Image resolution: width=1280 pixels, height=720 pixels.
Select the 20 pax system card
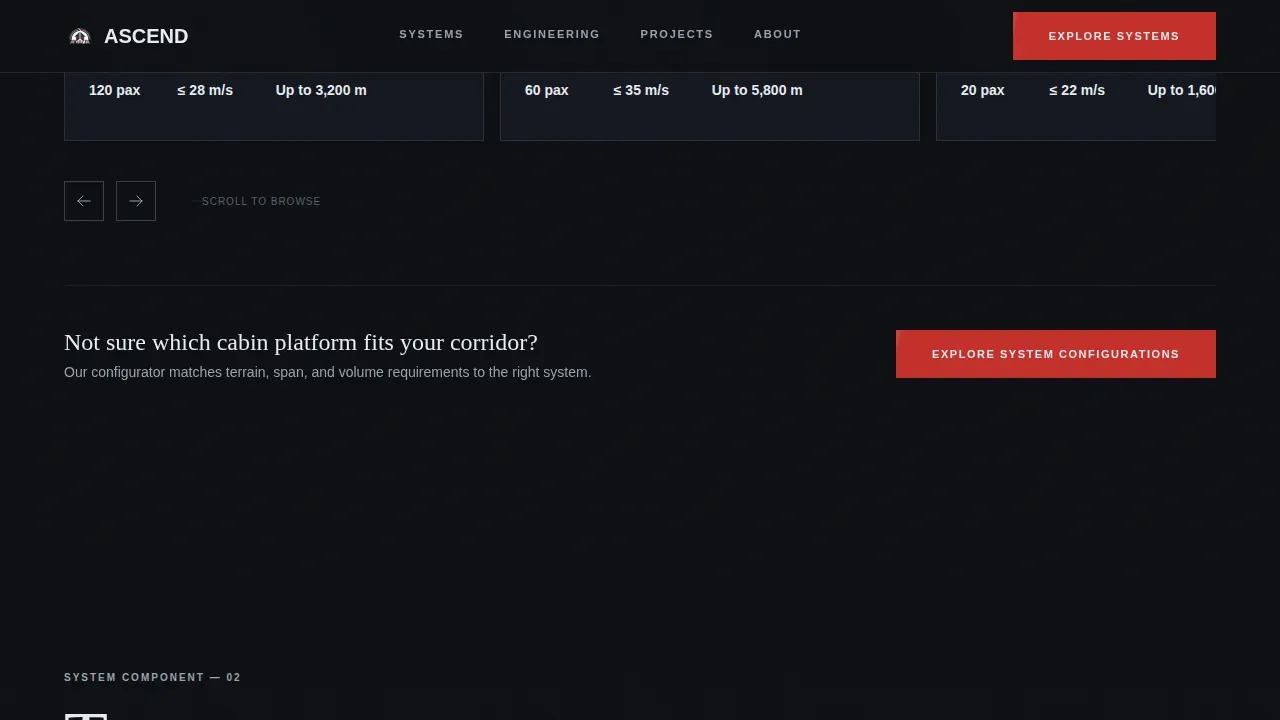pos(1076,106)
